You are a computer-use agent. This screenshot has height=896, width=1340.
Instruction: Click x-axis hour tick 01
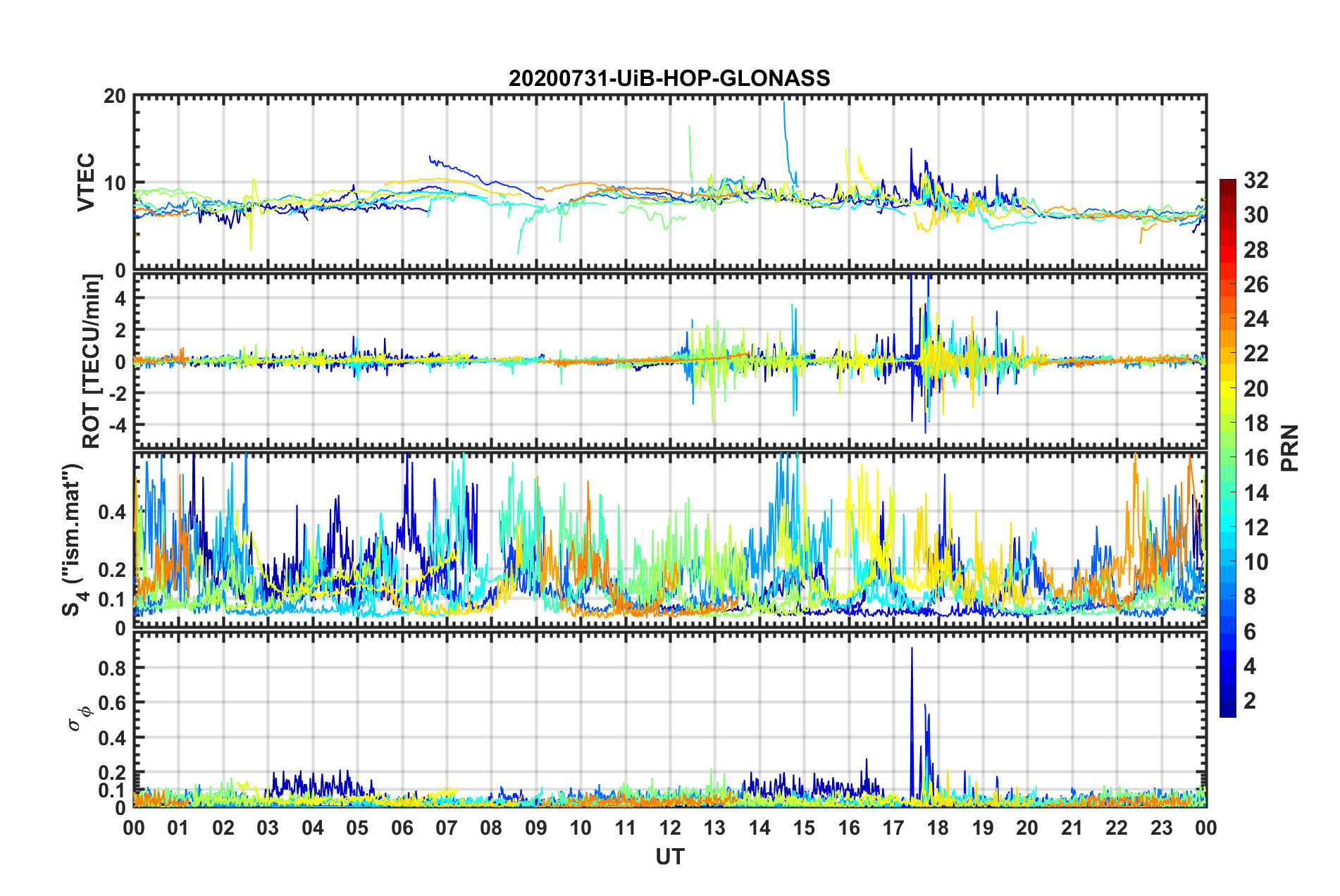178,828
